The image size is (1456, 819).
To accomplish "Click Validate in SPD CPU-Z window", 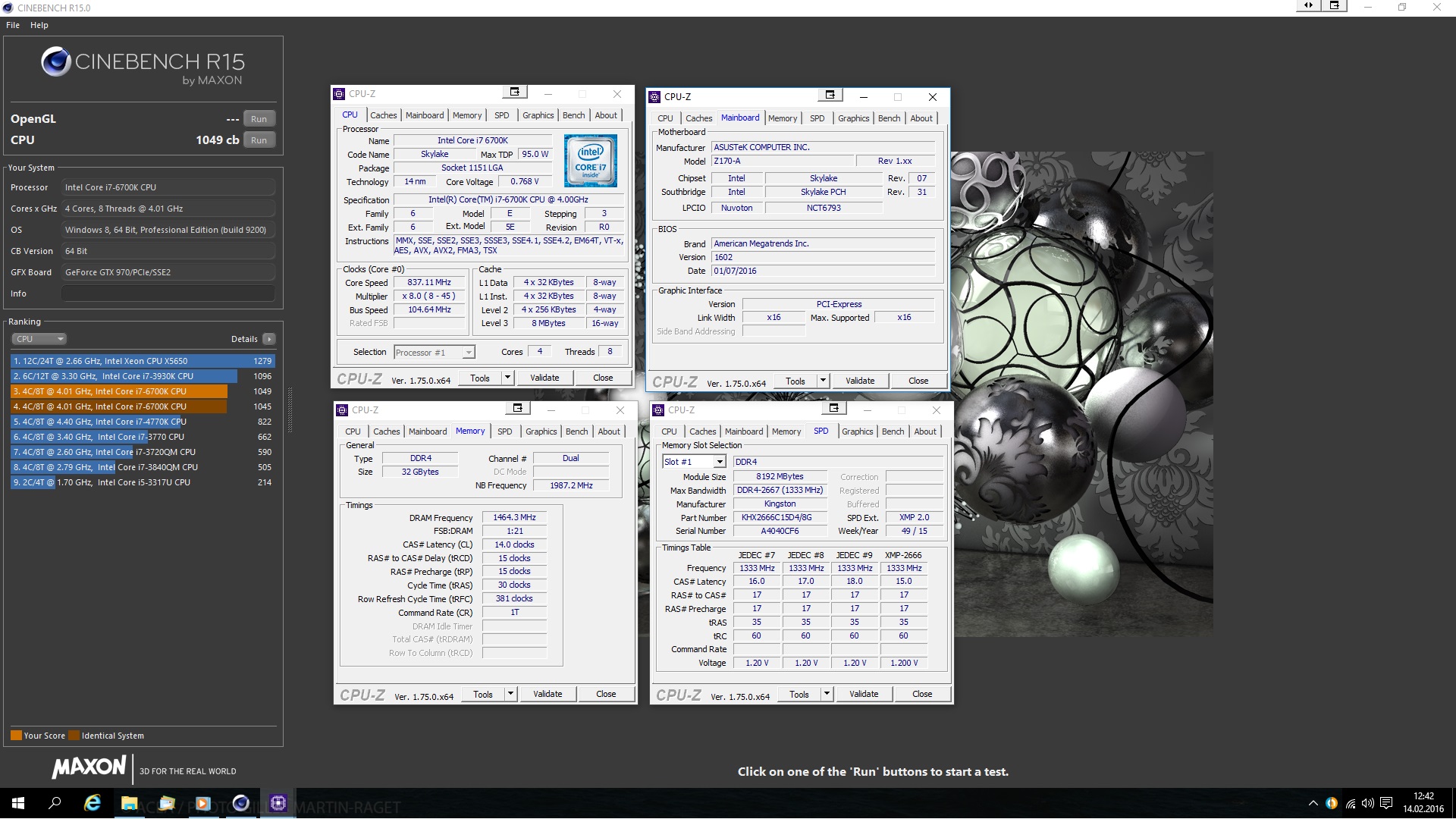I will 864,694.
